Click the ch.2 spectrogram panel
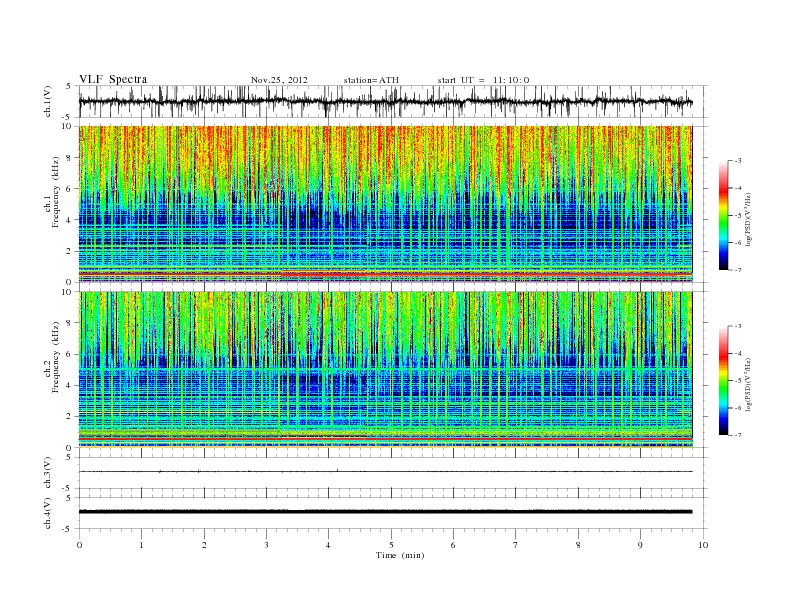Viewport: 792px width, 612px height. [385, 370]
